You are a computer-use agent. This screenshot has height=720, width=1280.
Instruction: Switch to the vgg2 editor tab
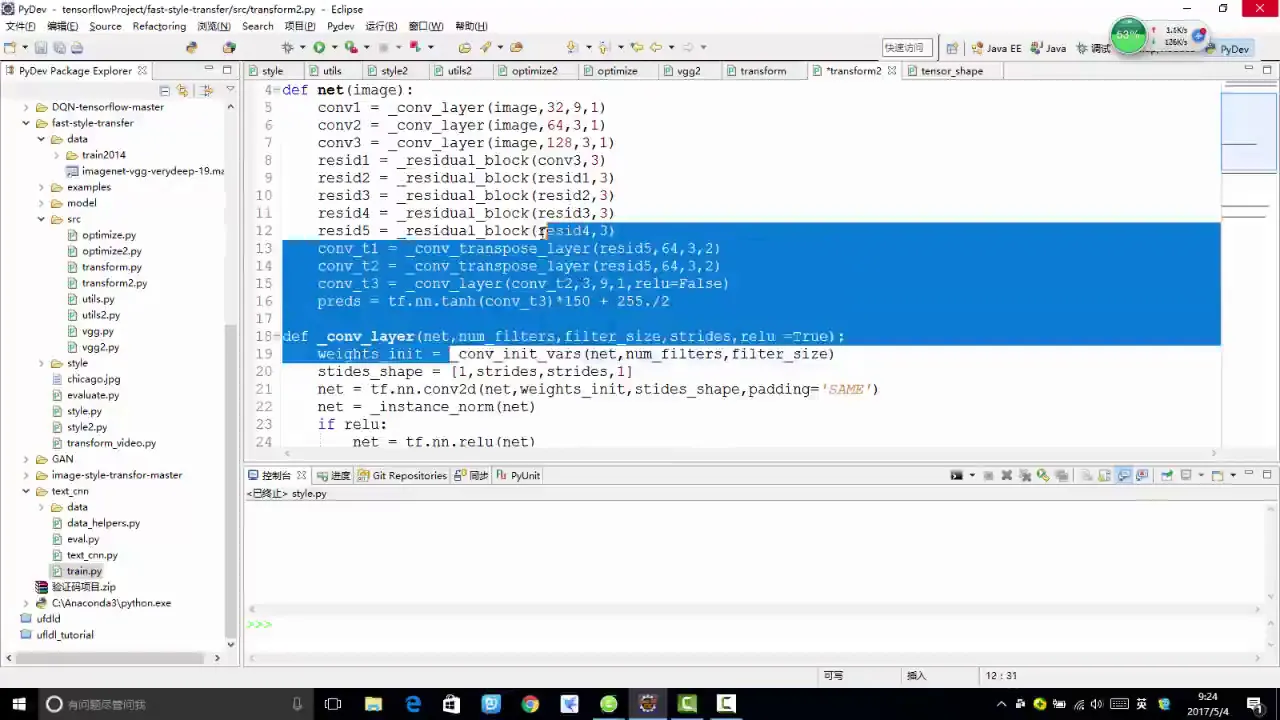pos(688,71)
